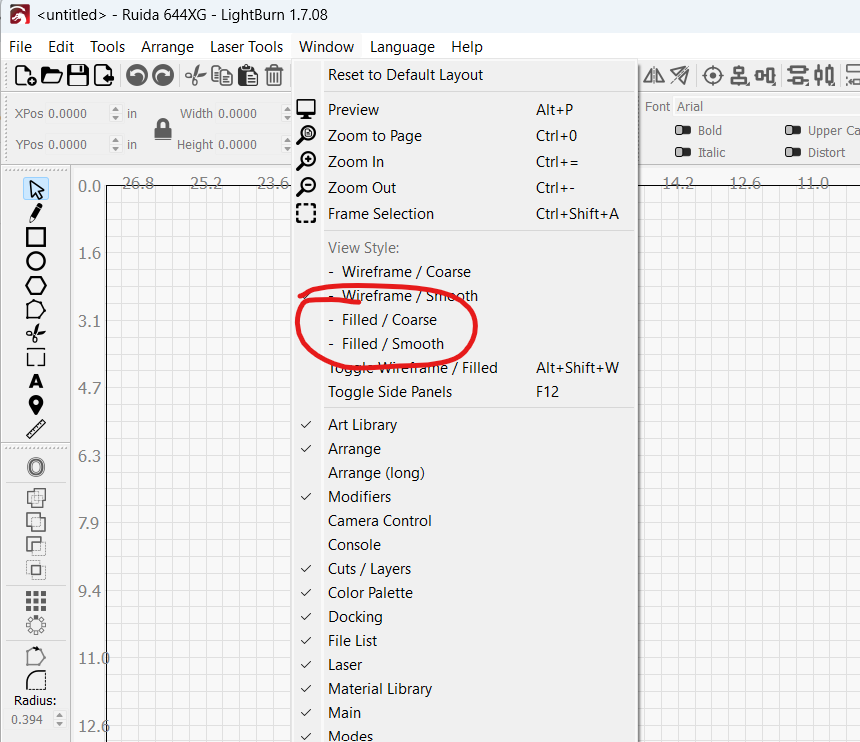This screenshot has width=860, height=742.
Task: Click the Width value field
Action: 248,114
